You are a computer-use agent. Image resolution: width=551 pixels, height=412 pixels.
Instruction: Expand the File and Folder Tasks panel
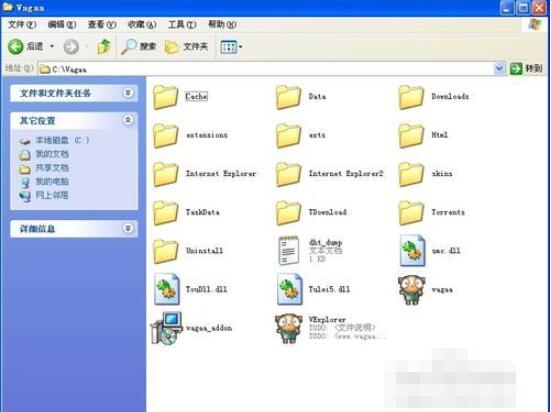coord(128,92)
